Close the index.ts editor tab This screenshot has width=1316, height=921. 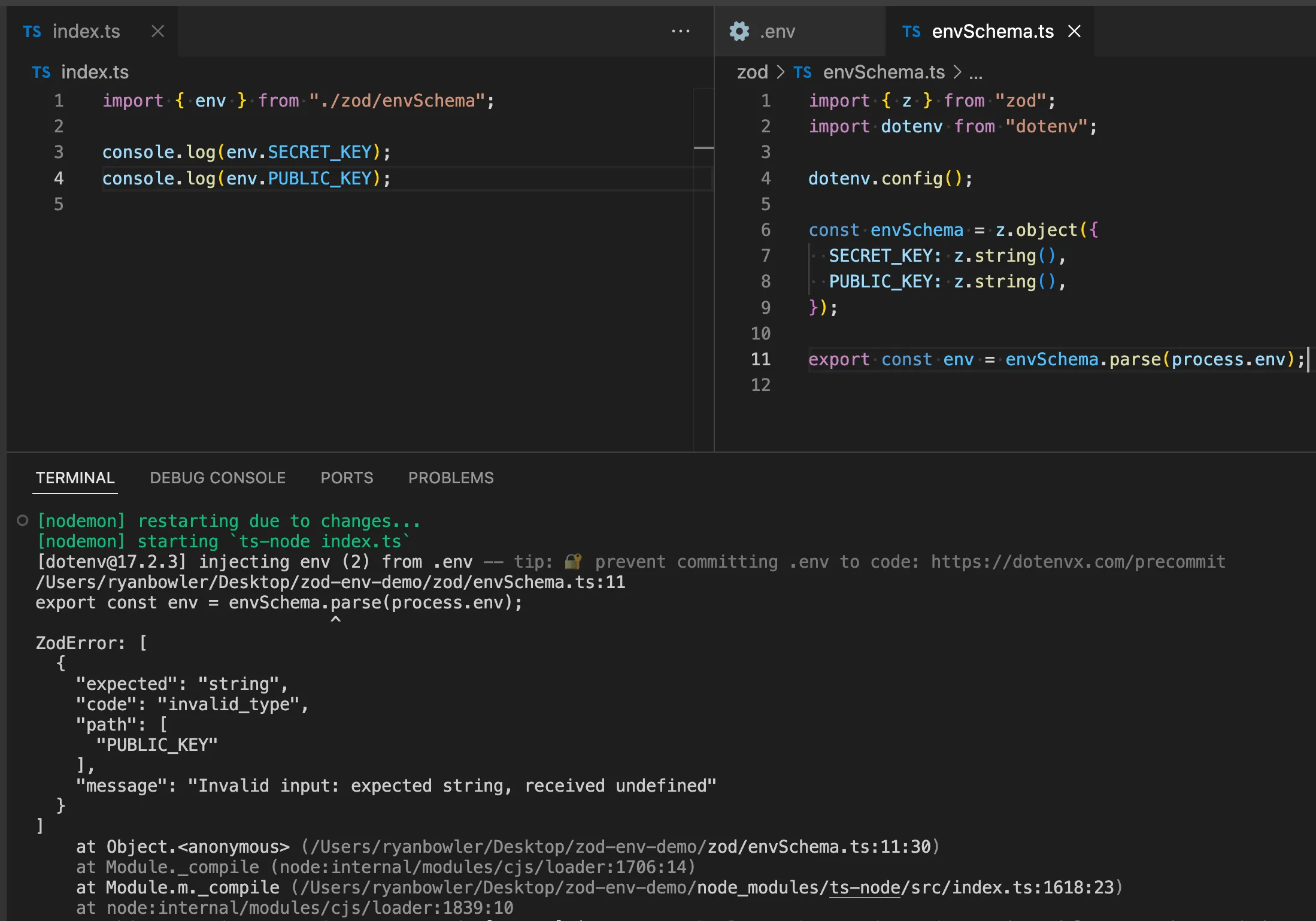pyautogui.click(x=157, y=31)
